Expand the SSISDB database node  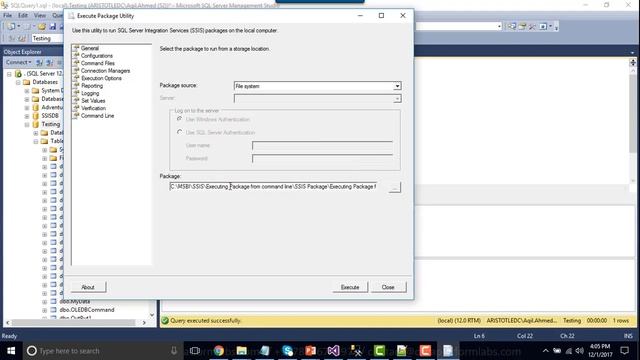tap(27, 116)
